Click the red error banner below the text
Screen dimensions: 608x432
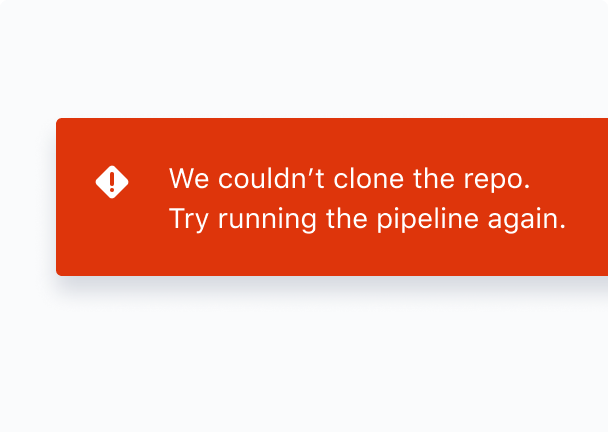[332, 256]
